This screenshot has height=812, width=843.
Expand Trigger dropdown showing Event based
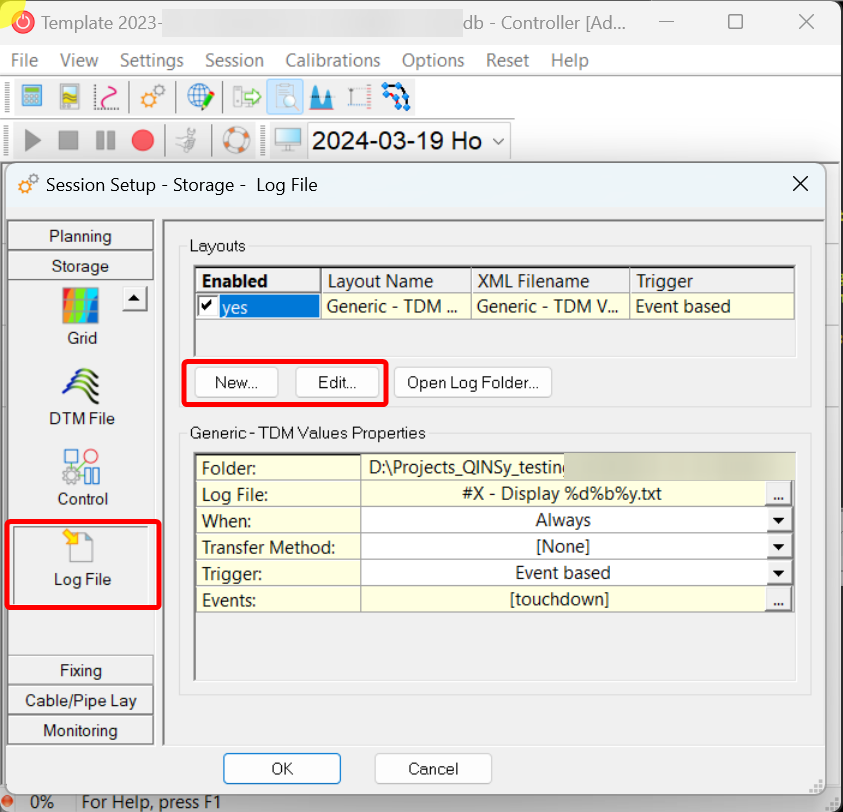click(778, 573)
